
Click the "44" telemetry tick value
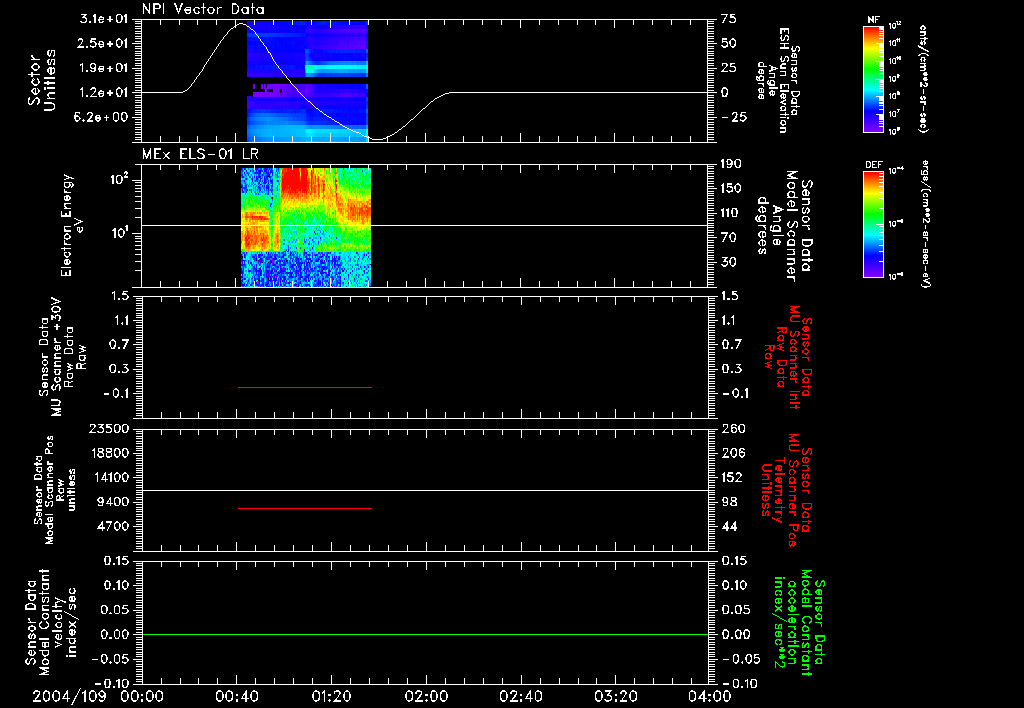[x=729, y=526]
